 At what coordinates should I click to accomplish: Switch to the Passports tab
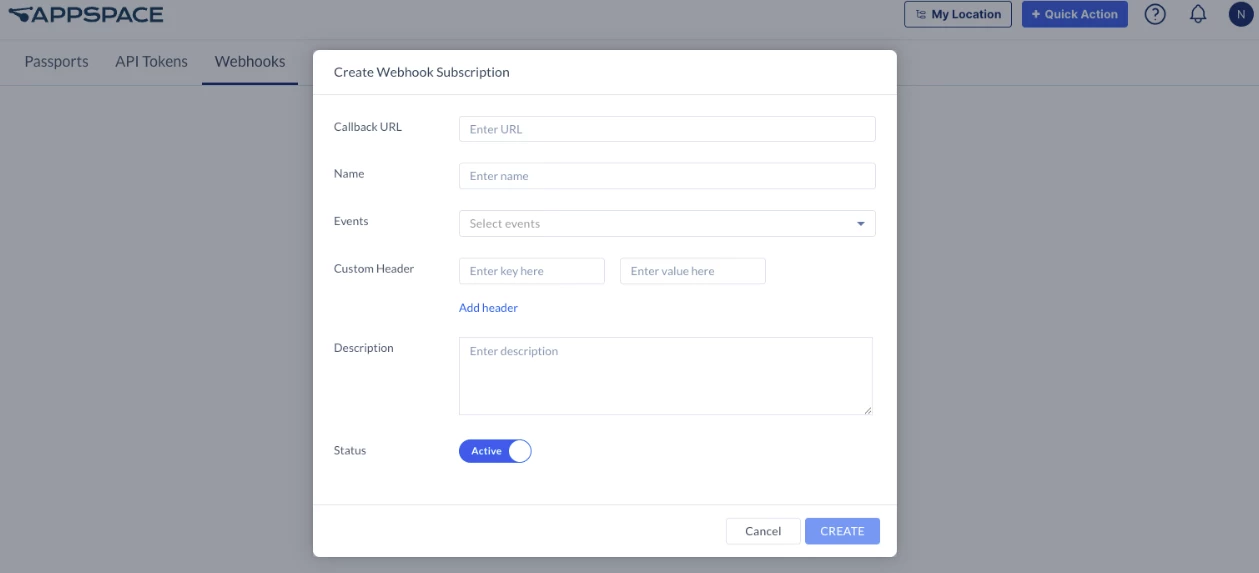point(56,61)
